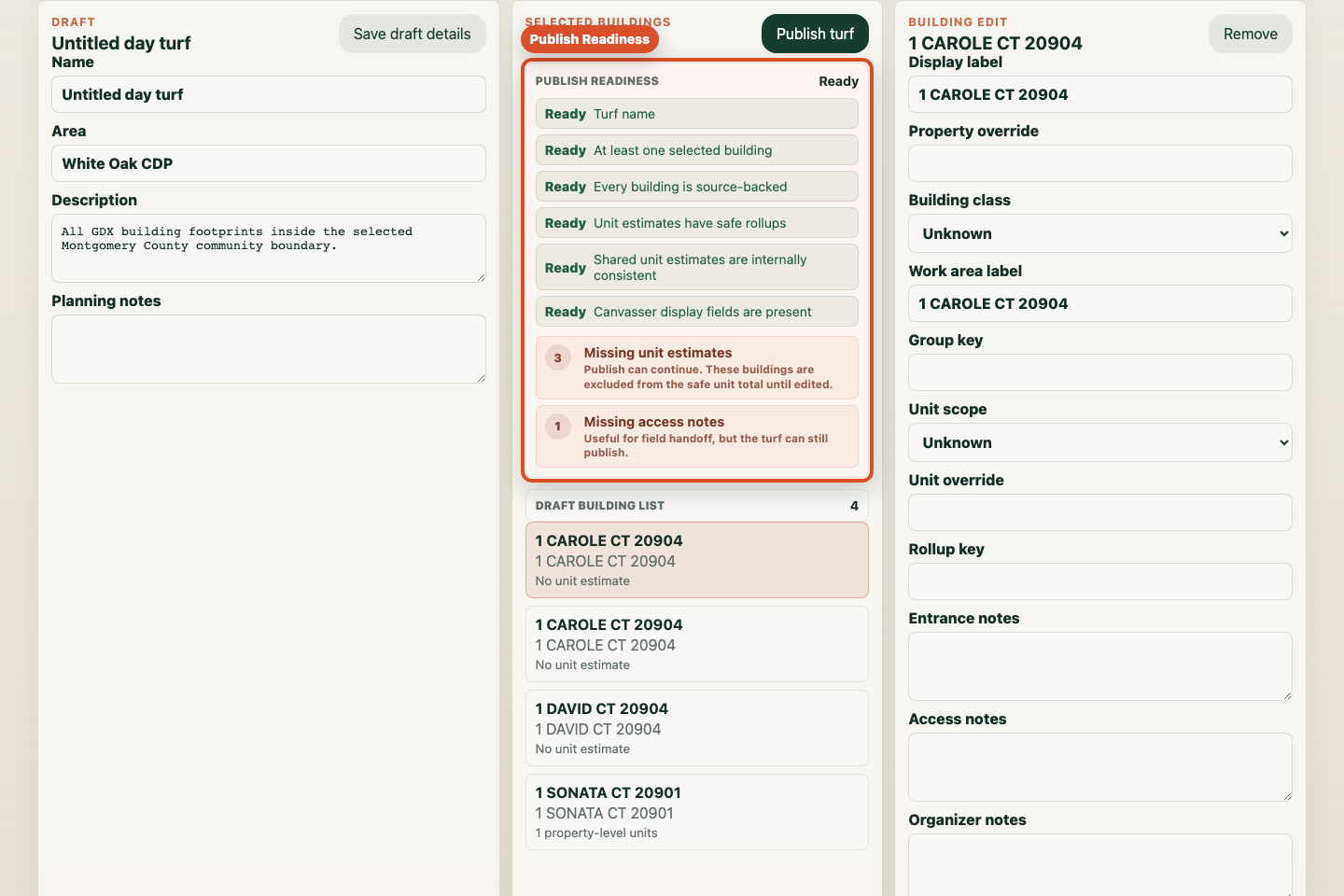The width and height of the screenshot is (1344, 896).
Task: Click Shared unit estimates internally consistent row
Action: 697,267
